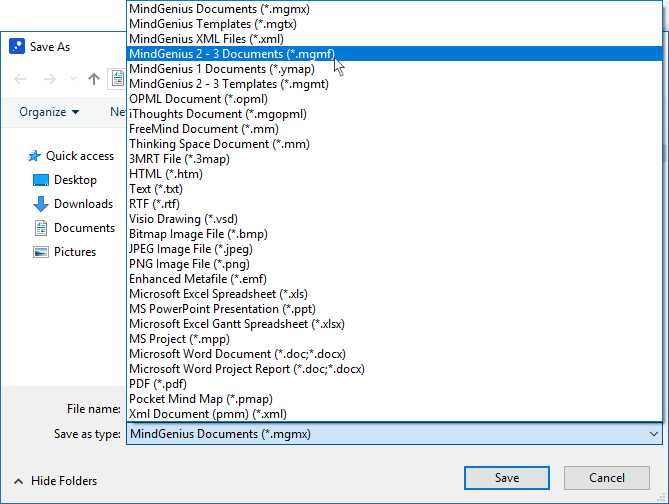Click the address bar document icon
669x504 pixels.
[x=118, y=79]
